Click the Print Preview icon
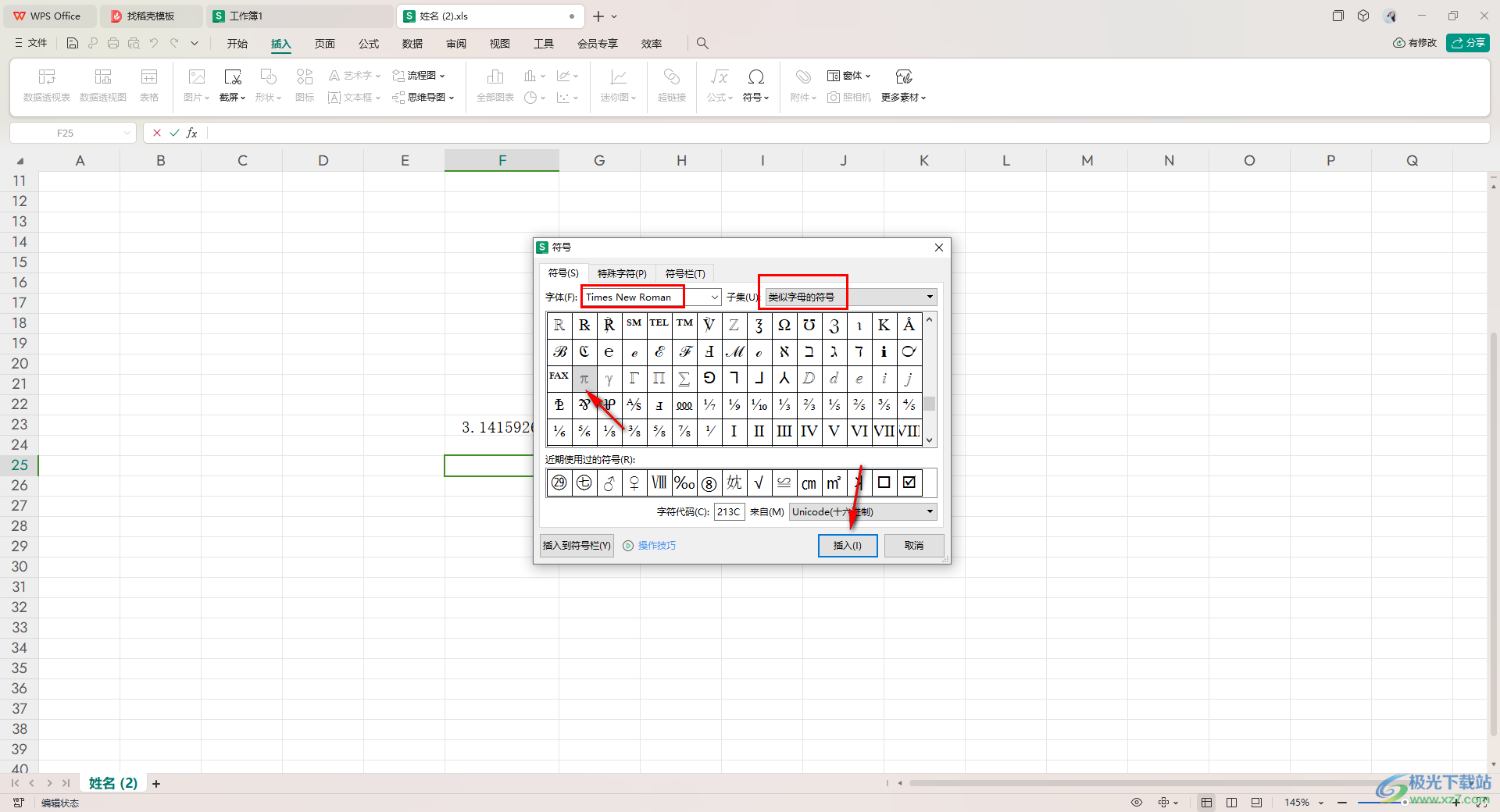1500x812 pixels. tap(134, 44)
